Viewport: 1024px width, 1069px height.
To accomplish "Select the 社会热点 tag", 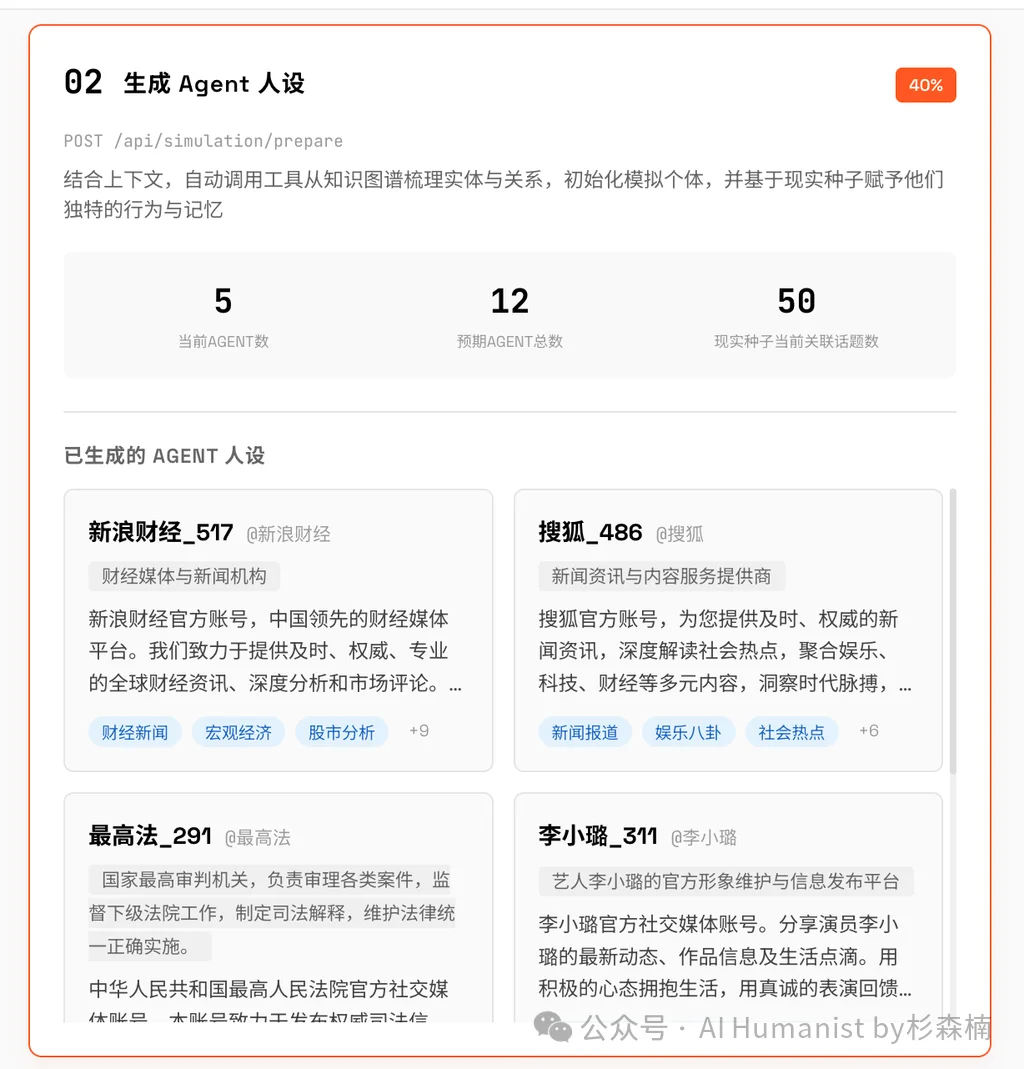I will coord(791,732).
